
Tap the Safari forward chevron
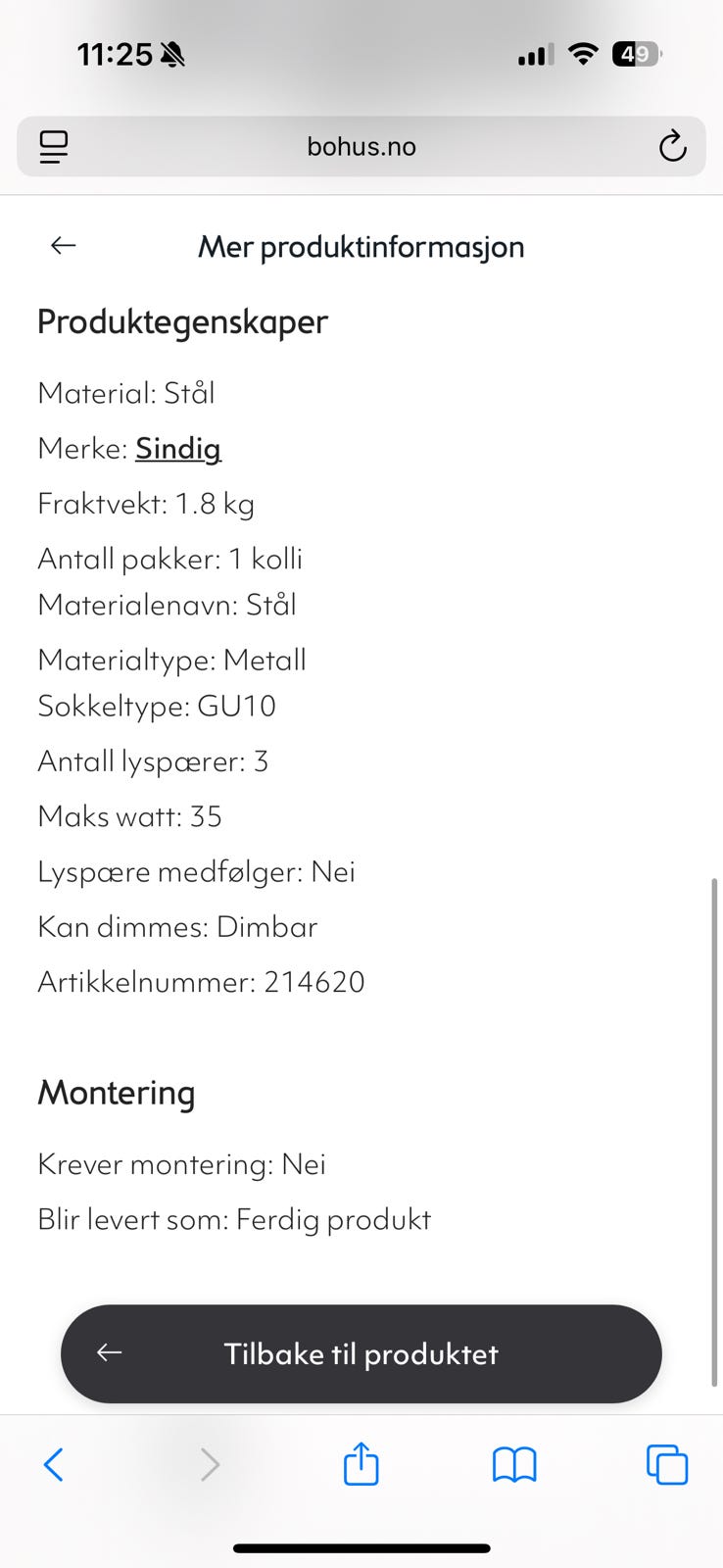point(210,1465)
